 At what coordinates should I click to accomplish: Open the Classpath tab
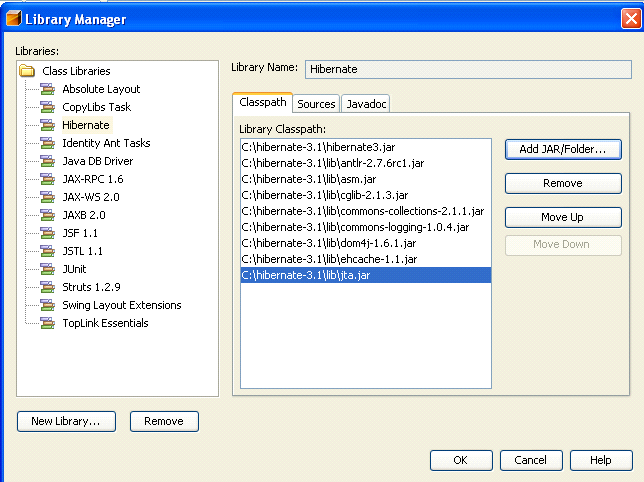(x=262, y=102)
